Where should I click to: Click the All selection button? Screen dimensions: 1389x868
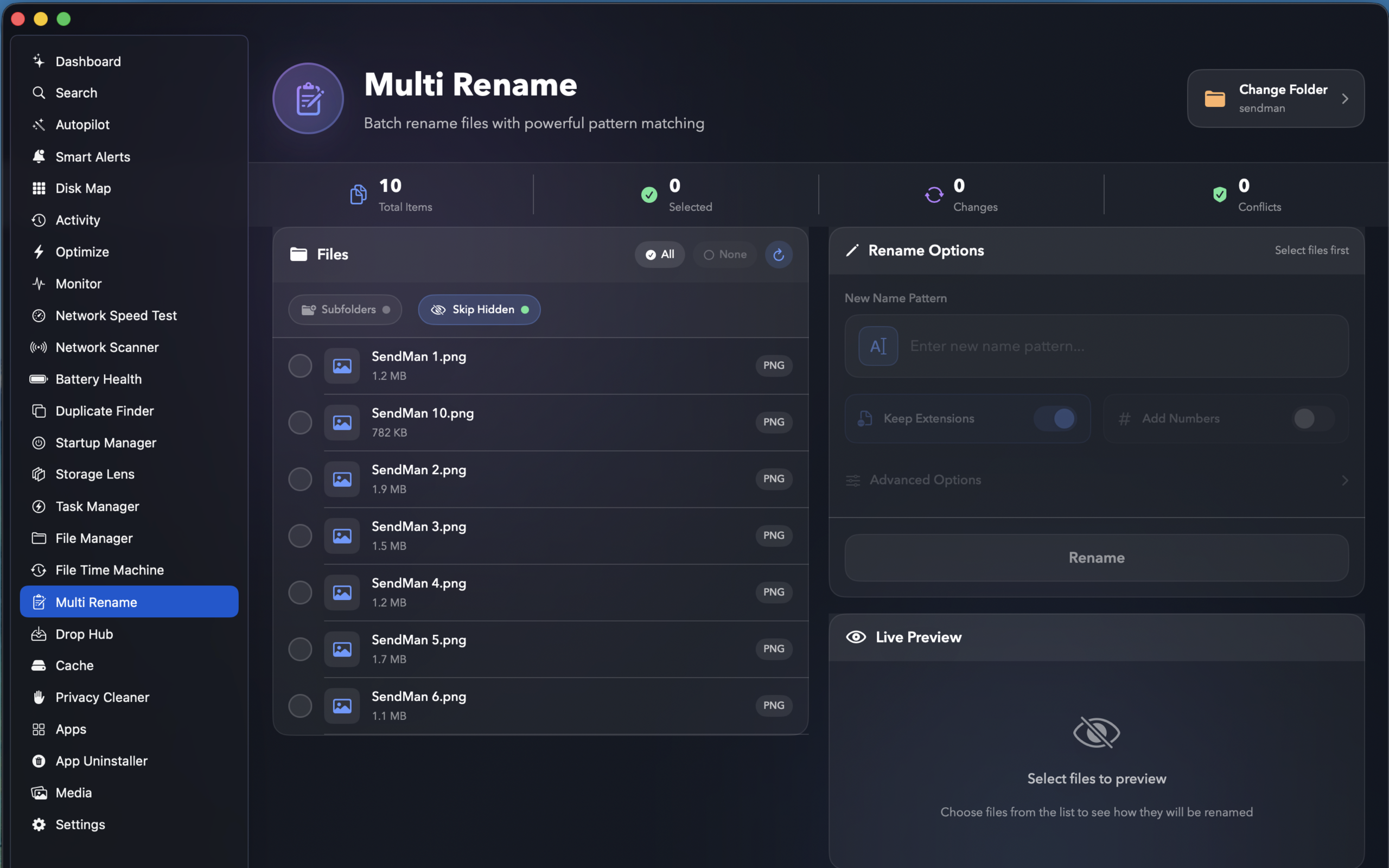point(659,254)
